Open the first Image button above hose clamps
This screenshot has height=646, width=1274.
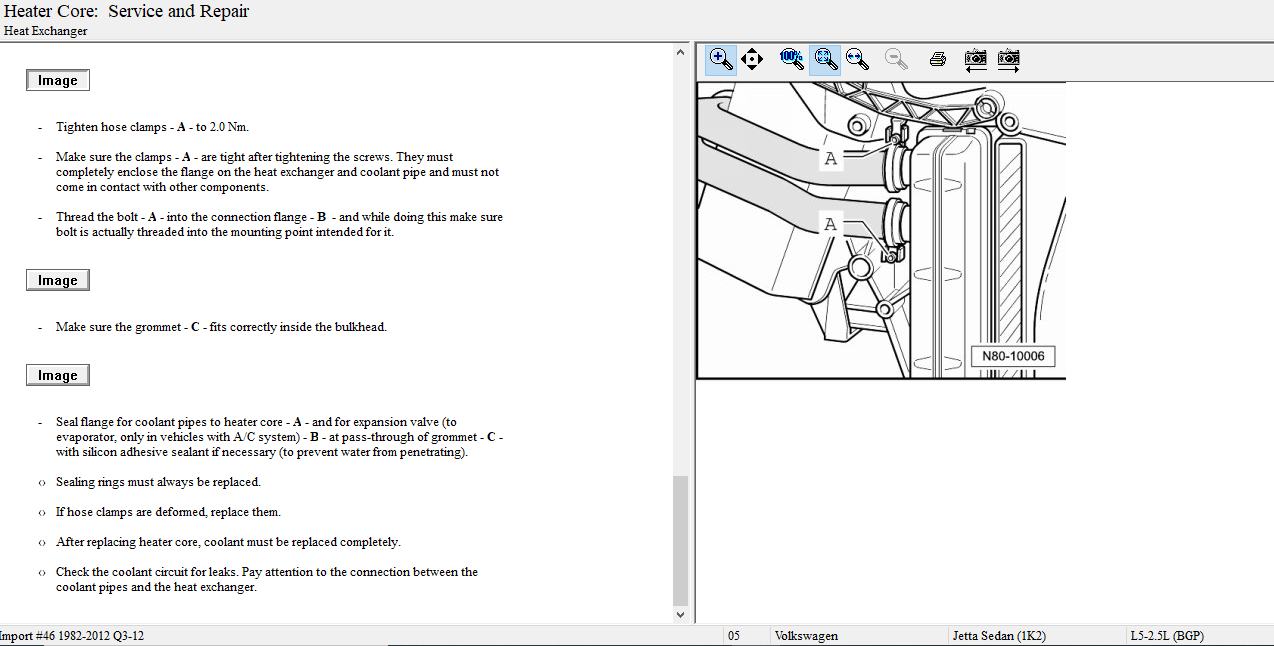(x=58, y=81)
